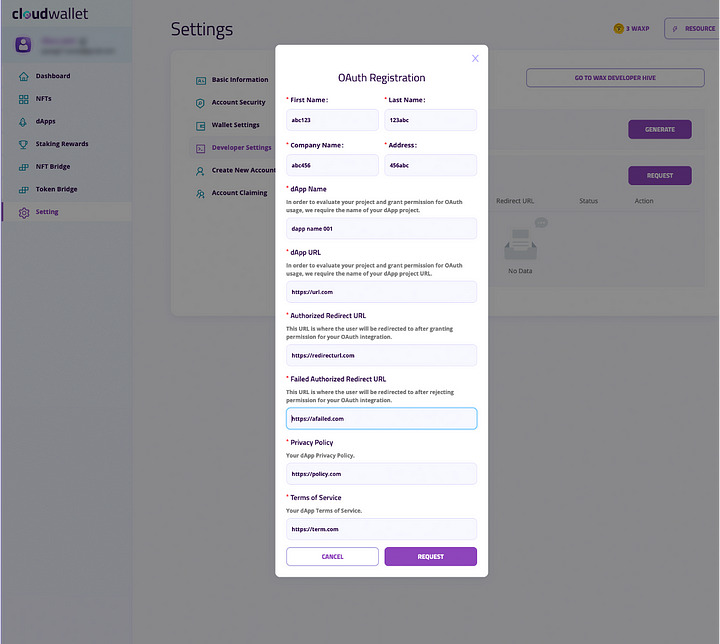Go to WAX Developer Hive
720x644 pixels.
click(x=615, y=78)
